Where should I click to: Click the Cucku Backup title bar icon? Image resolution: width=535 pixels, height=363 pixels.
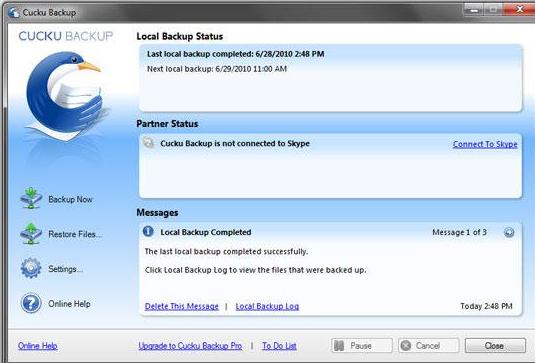(14, 12)
